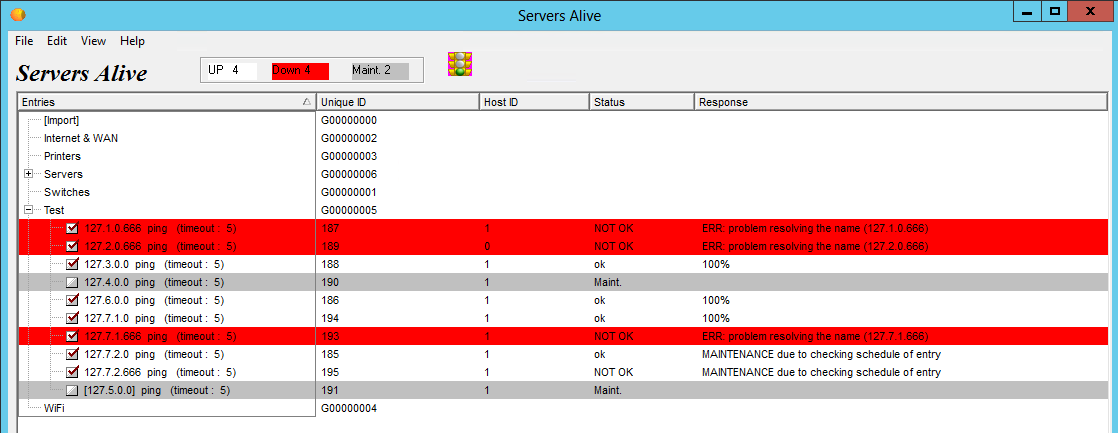The image size is (1118, 433).
Task: Click the error response for 127.1.0.666
Action: 815,228
